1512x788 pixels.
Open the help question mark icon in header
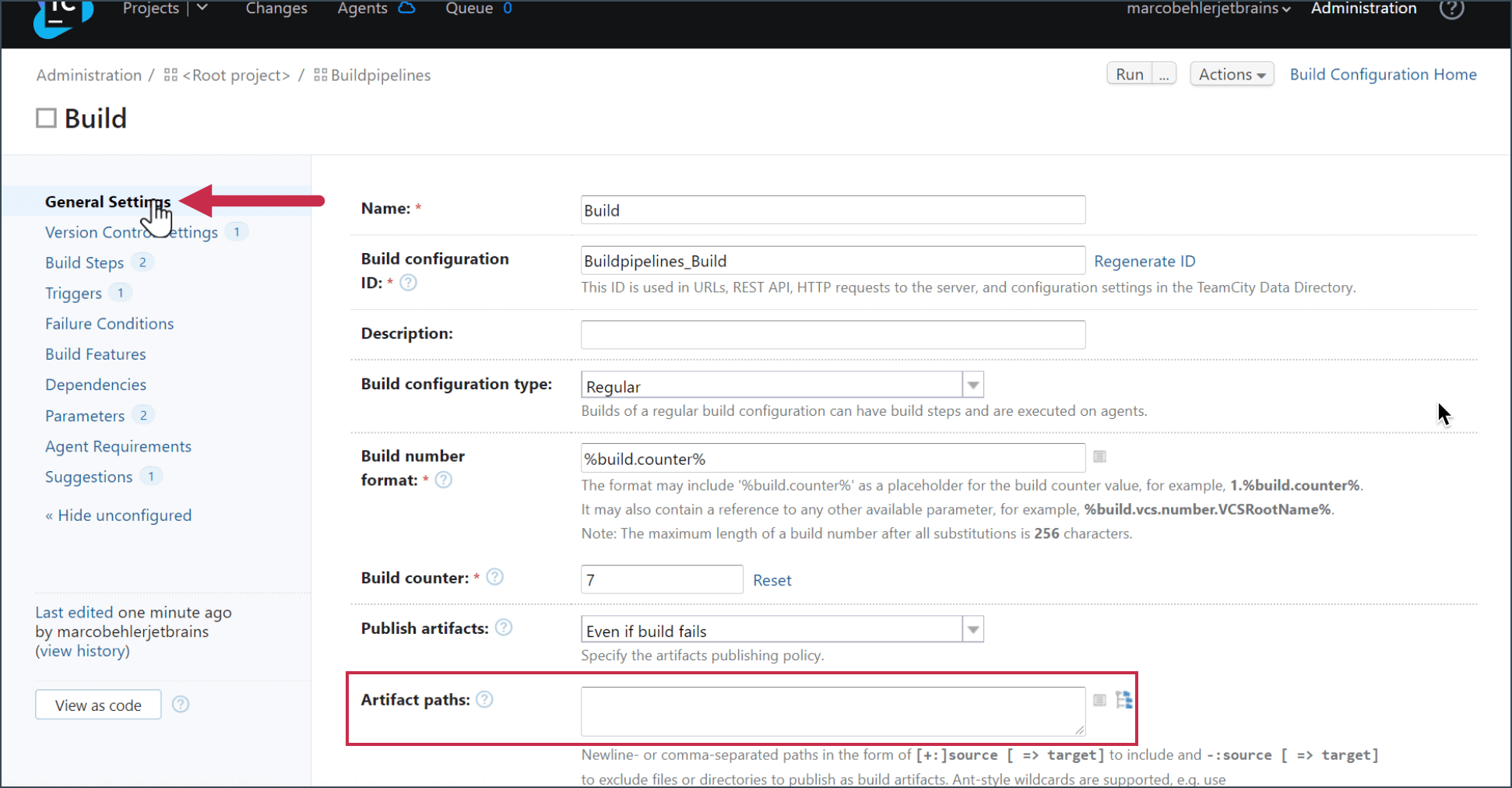(1451, 9)
